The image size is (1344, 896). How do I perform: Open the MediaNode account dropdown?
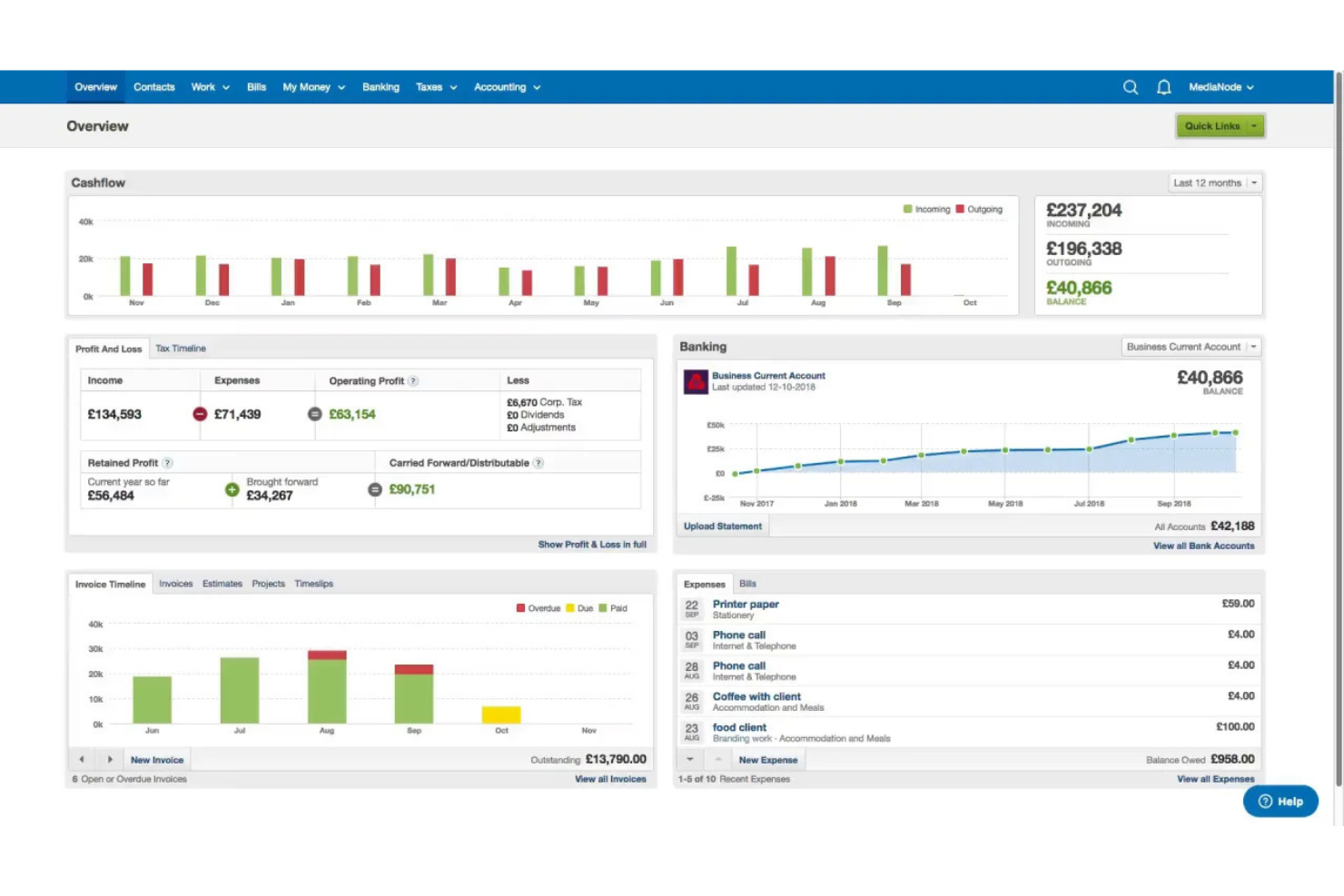click(x=1220, y=86)
